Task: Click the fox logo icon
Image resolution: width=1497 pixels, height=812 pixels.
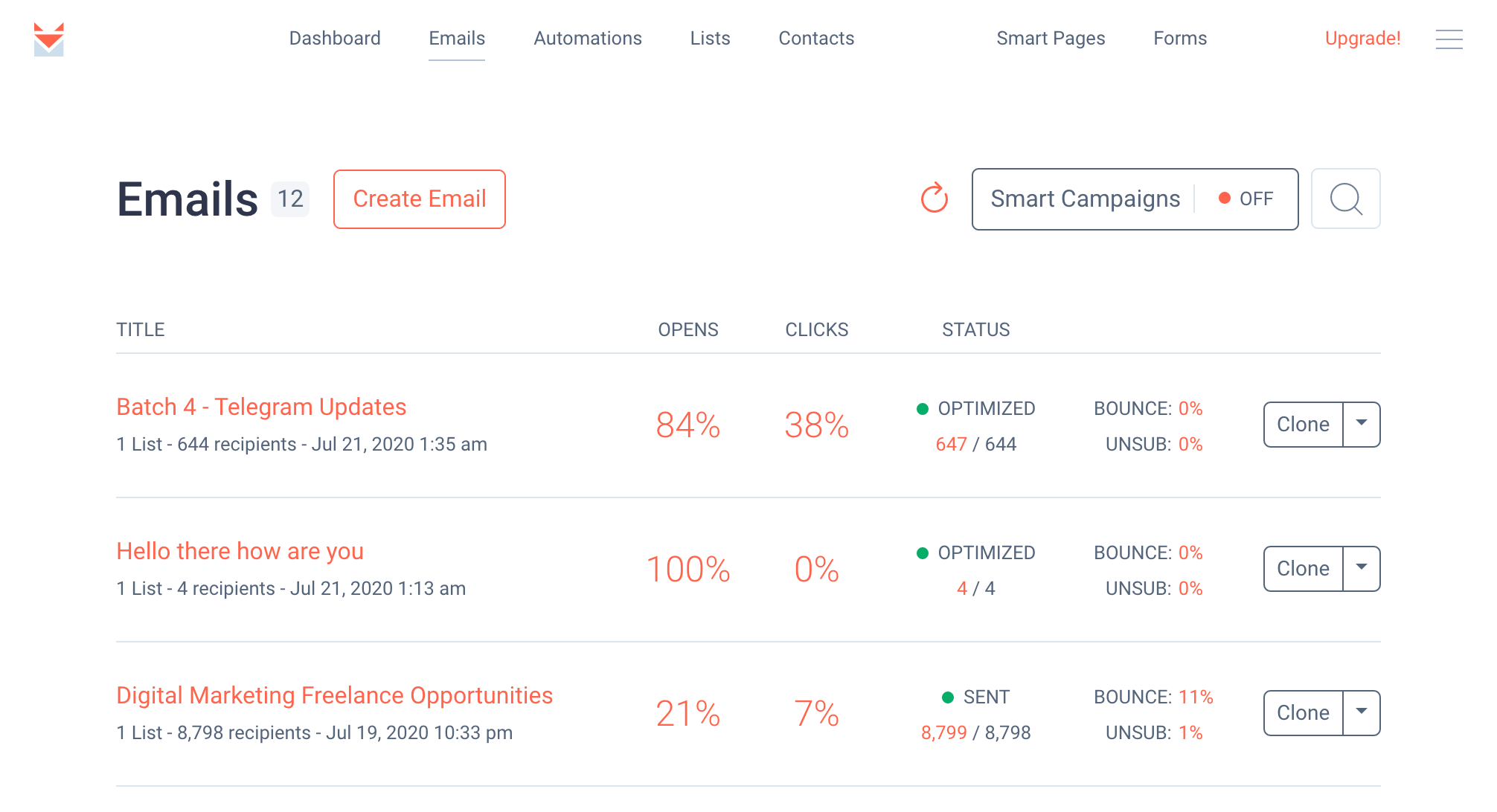Action: pyautogui.click(x=49, y=39)
